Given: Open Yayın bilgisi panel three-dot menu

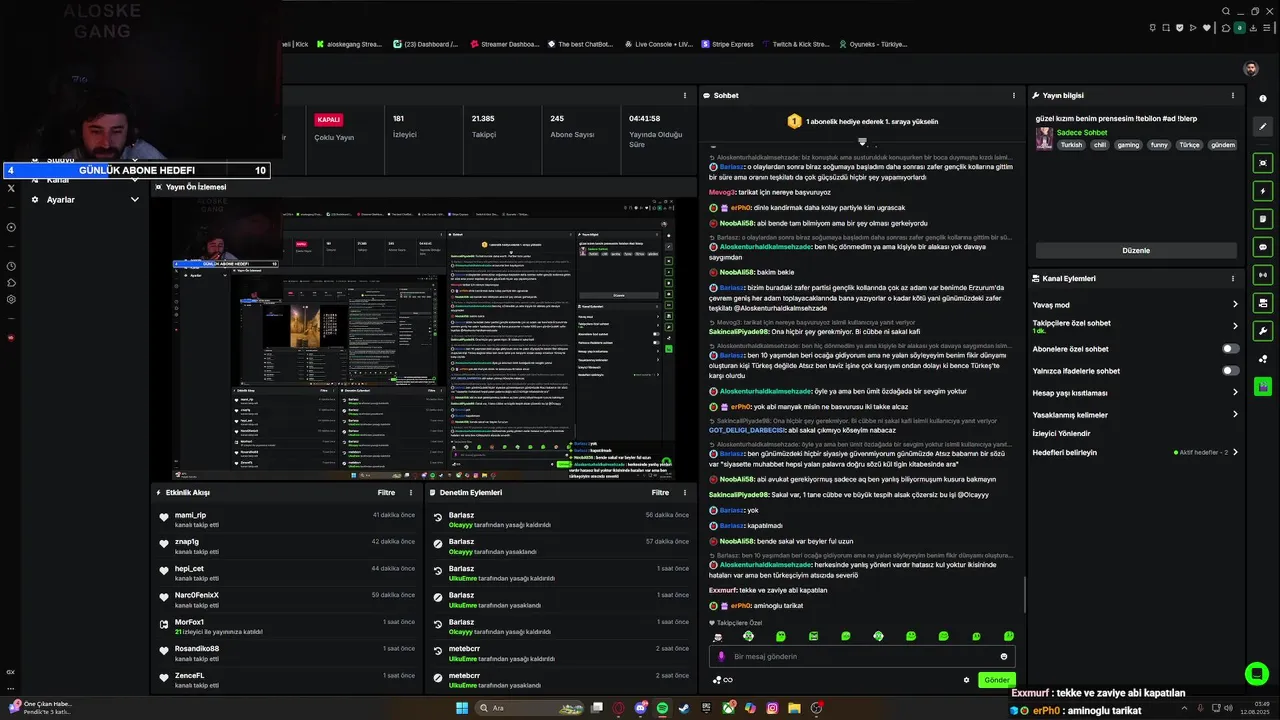Looking at the screenshot, I should [x=1235, y=96].
